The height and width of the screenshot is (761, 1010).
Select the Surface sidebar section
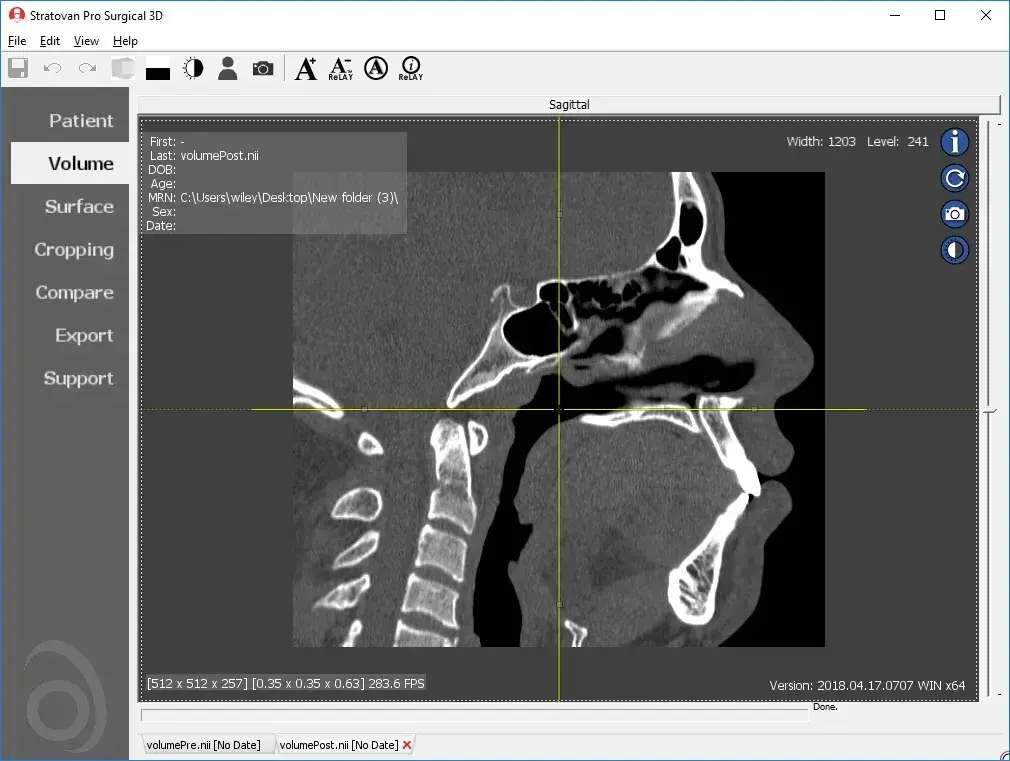click(x=79, y=207)
